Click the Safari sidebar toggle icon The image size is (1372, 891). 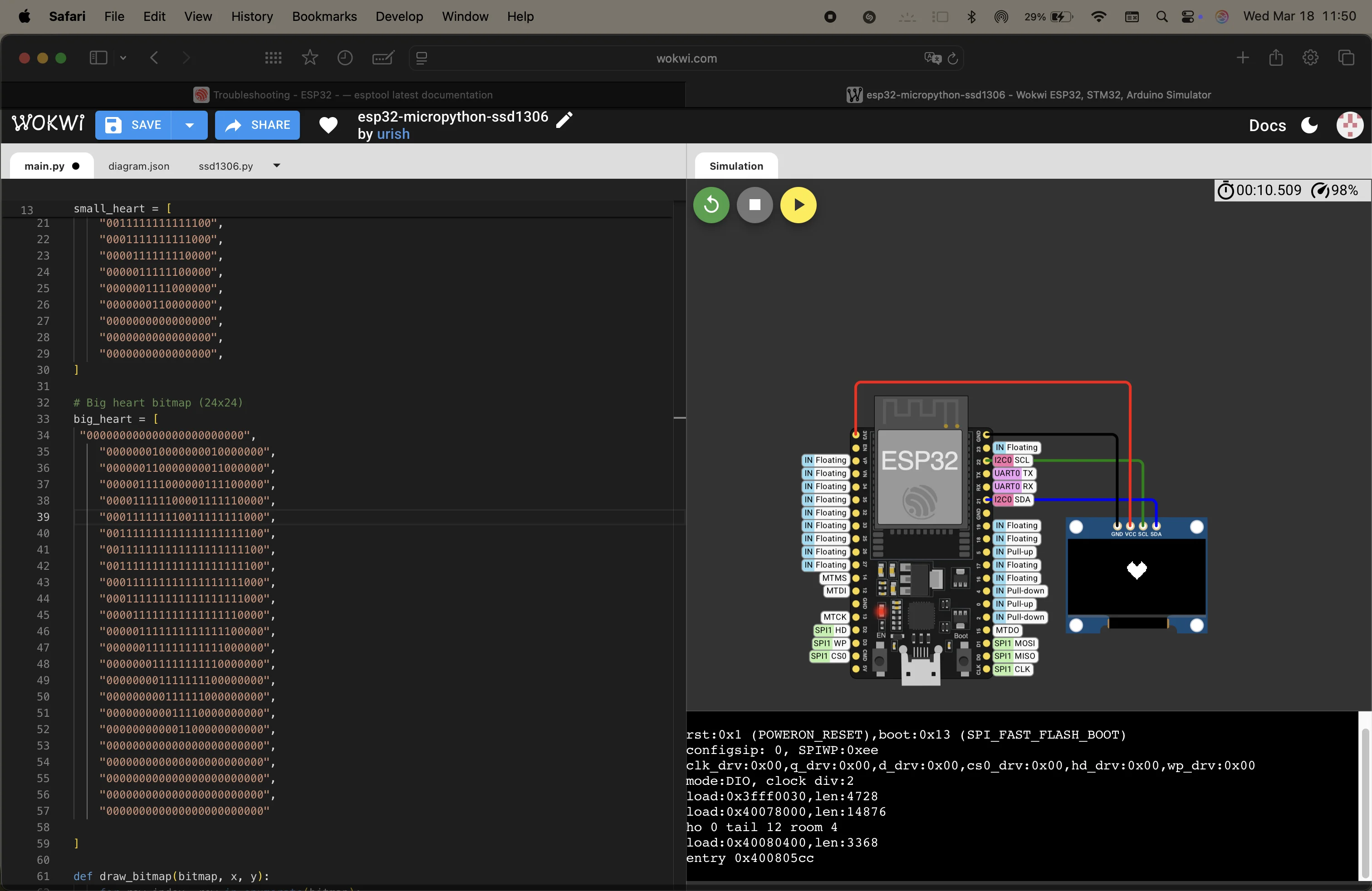coord(98,58)
